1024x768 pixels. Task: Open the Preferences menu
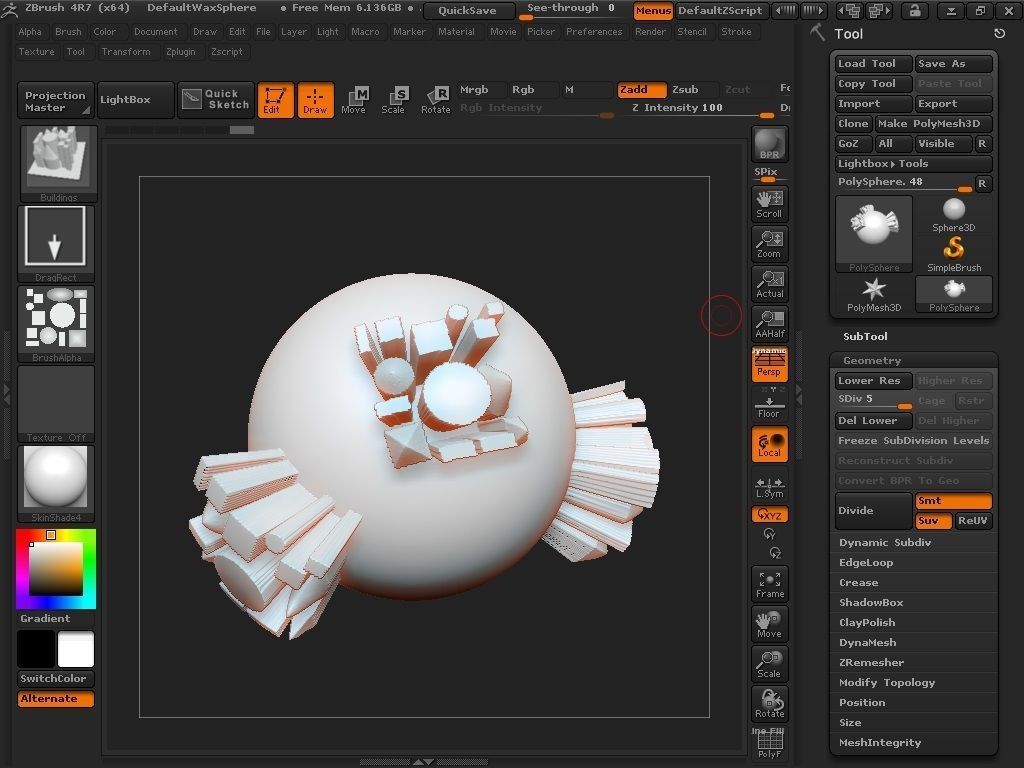click(x=594, y=31)
